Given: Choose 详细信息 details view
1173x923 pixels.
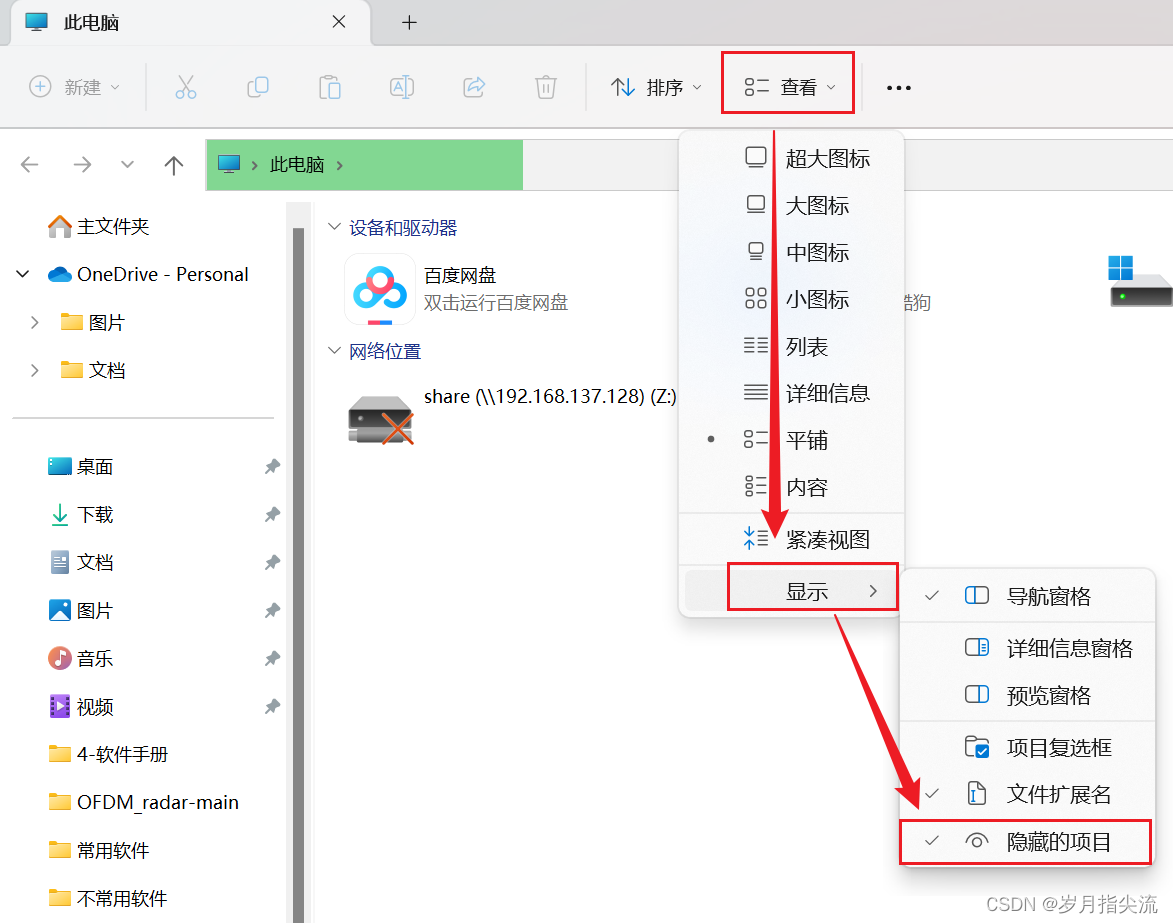Looking at the screenshot, I should click(x=791, y=393).
